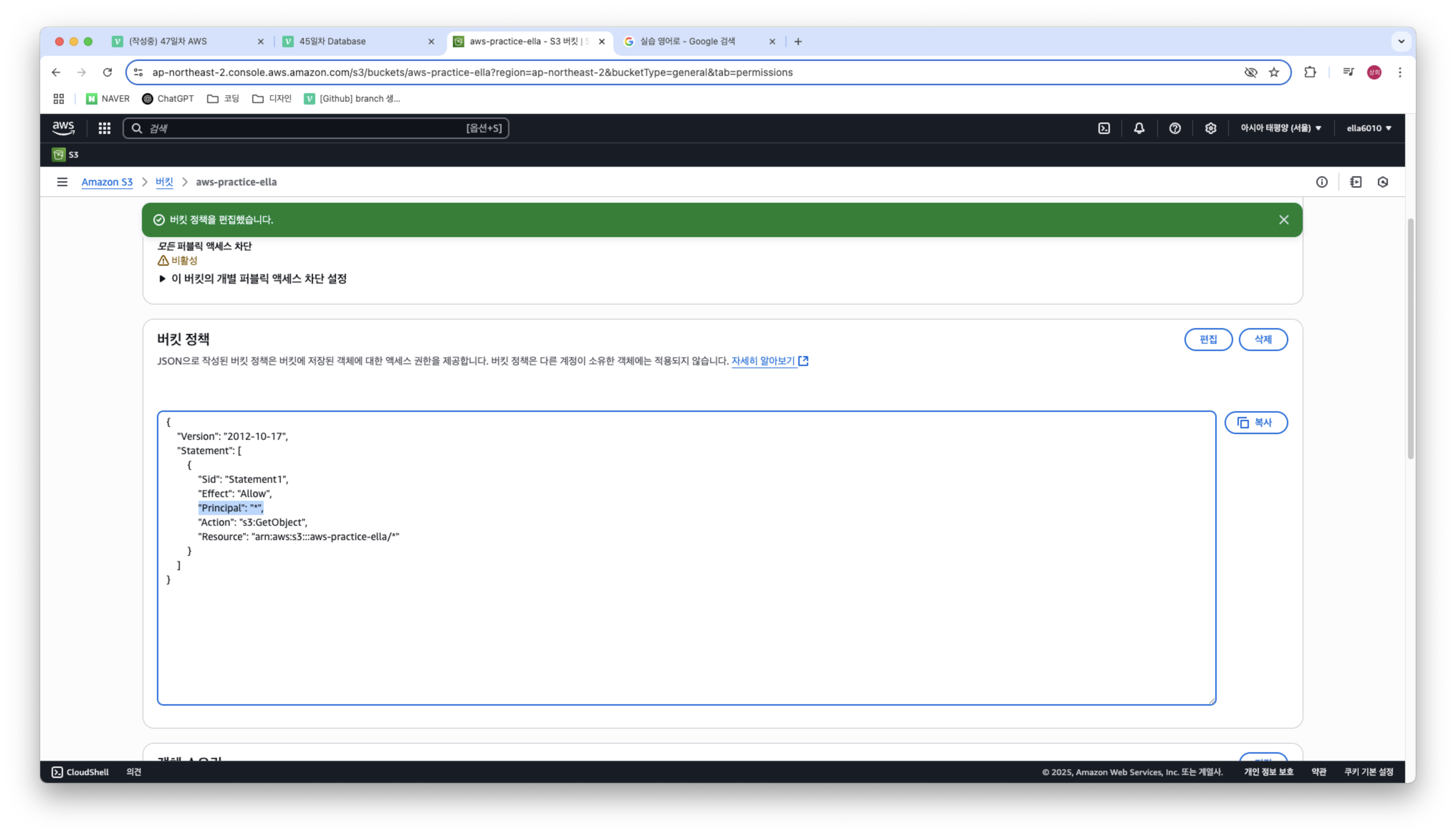Click the 삭제 button for bucket policy
Viewport: 1456px width, 836px height.
1263,339
